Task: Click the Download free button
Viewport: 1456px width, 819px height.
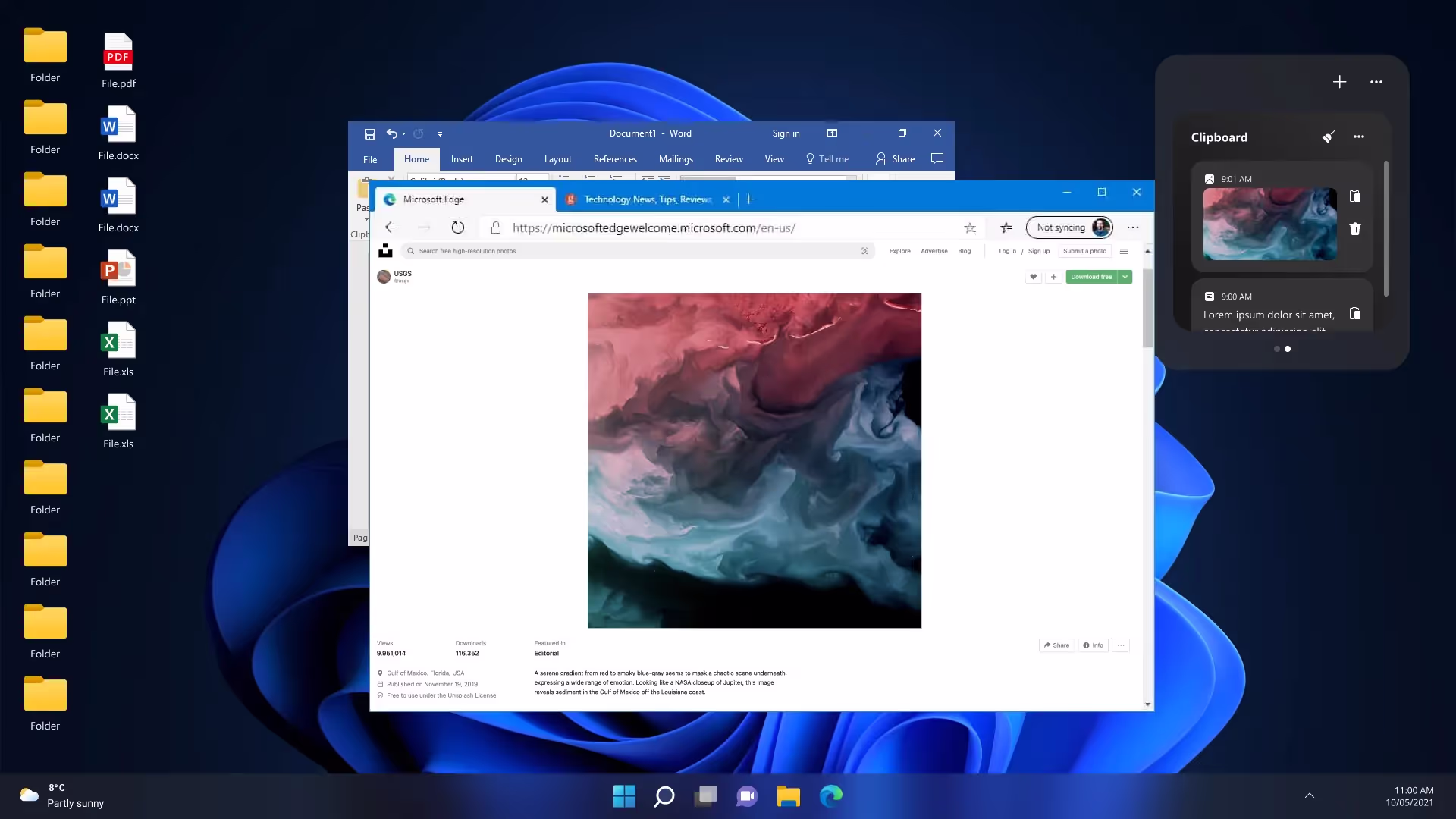Action: (1090, 277)
